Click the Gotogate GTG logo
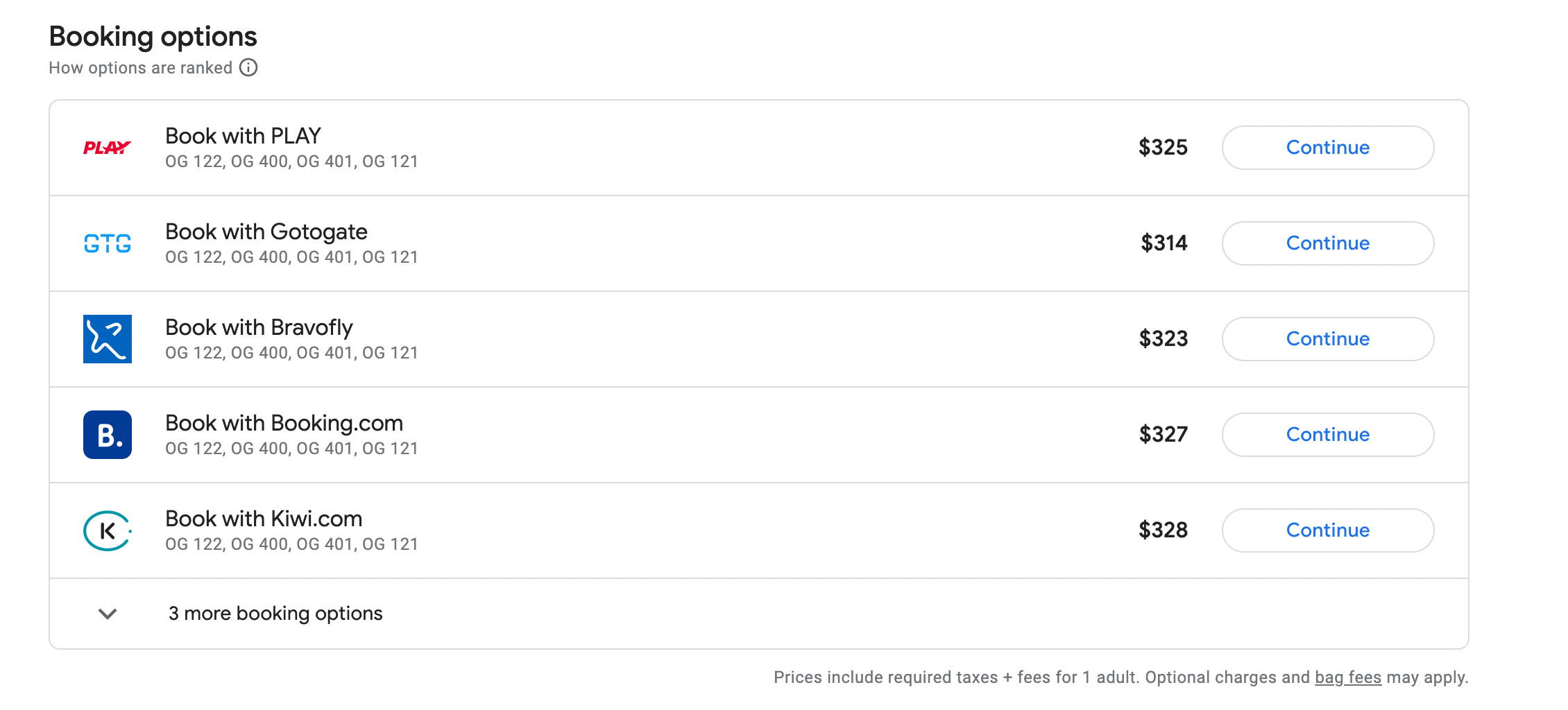The width and height of the screenshot is (1568, 710). 107,243
